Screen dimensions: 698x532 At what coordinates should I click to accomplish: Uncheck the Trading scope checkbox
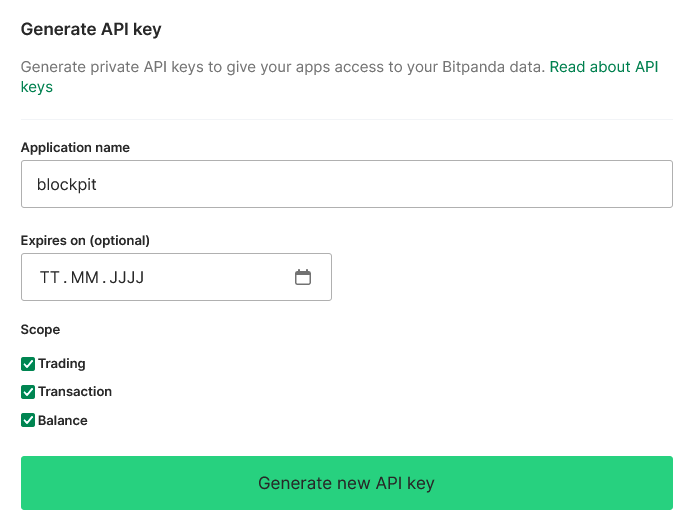pos(28,364)
